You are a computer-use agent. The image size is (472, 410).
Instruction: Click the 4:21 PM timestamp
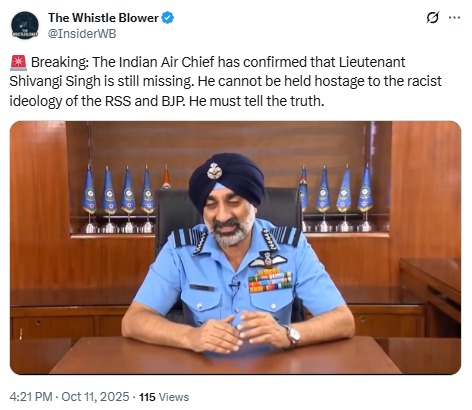(x=31, y=397)
